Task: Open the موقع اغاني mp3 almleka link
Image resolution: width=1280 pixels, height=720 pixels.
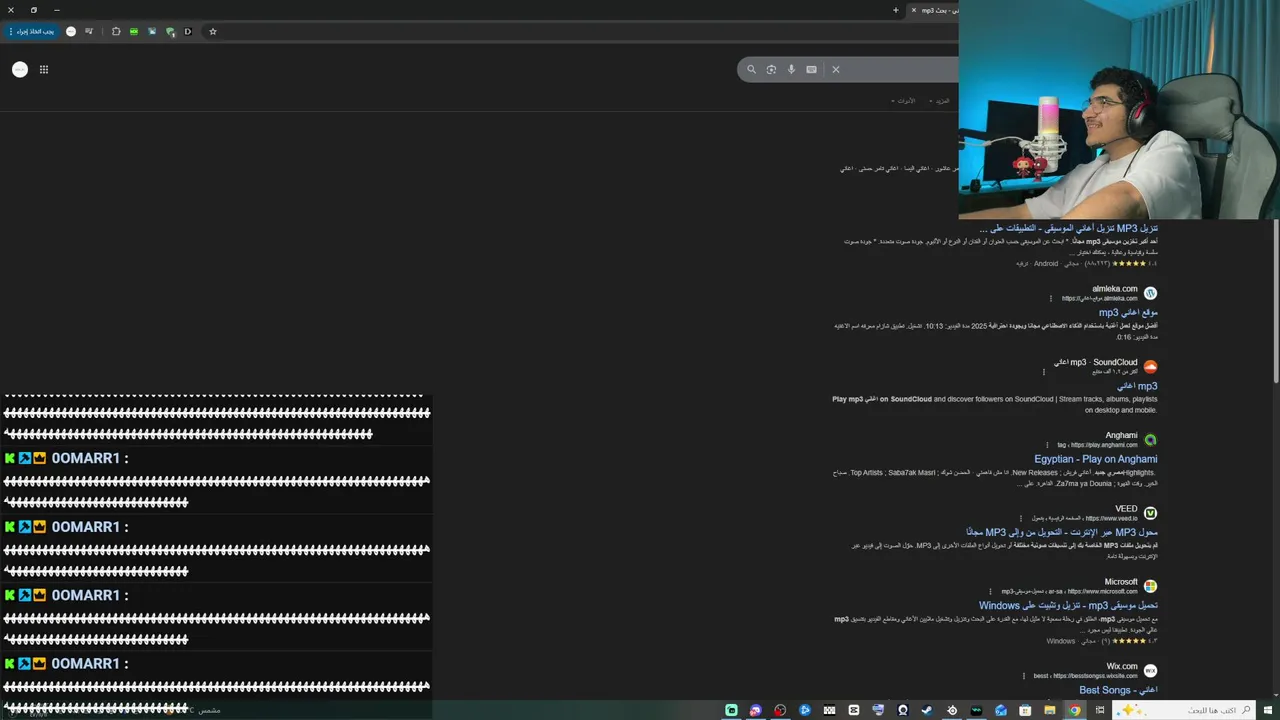Action: [1128, 312]
